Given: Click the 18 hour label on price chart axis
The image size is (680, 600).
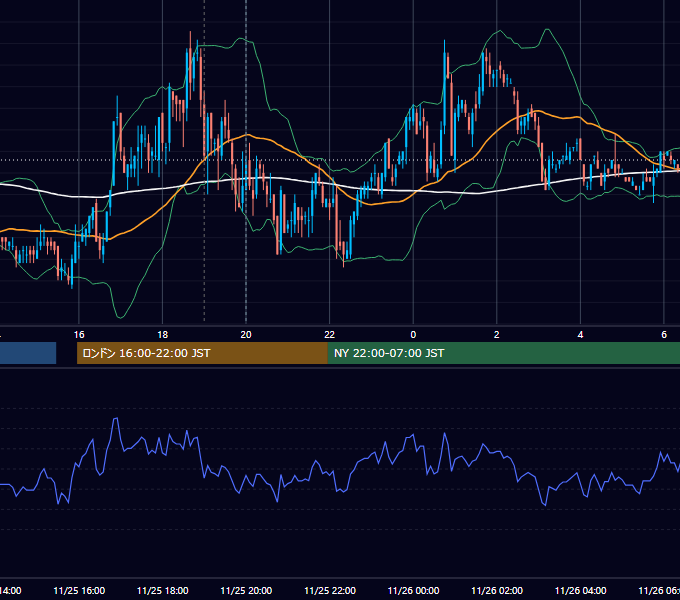Looking at the screenshot, I should 163,335.
